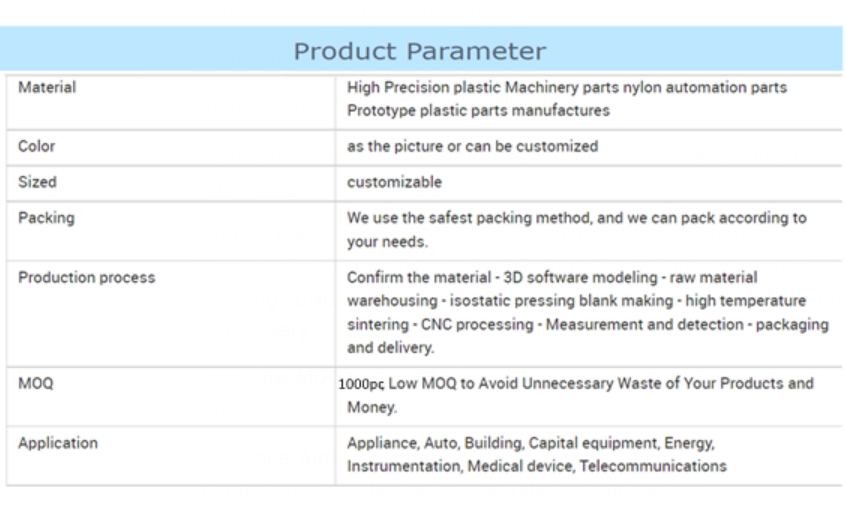Select the Application row label
The height and width of the screenshot is (517, 846).
coord(58,443)
